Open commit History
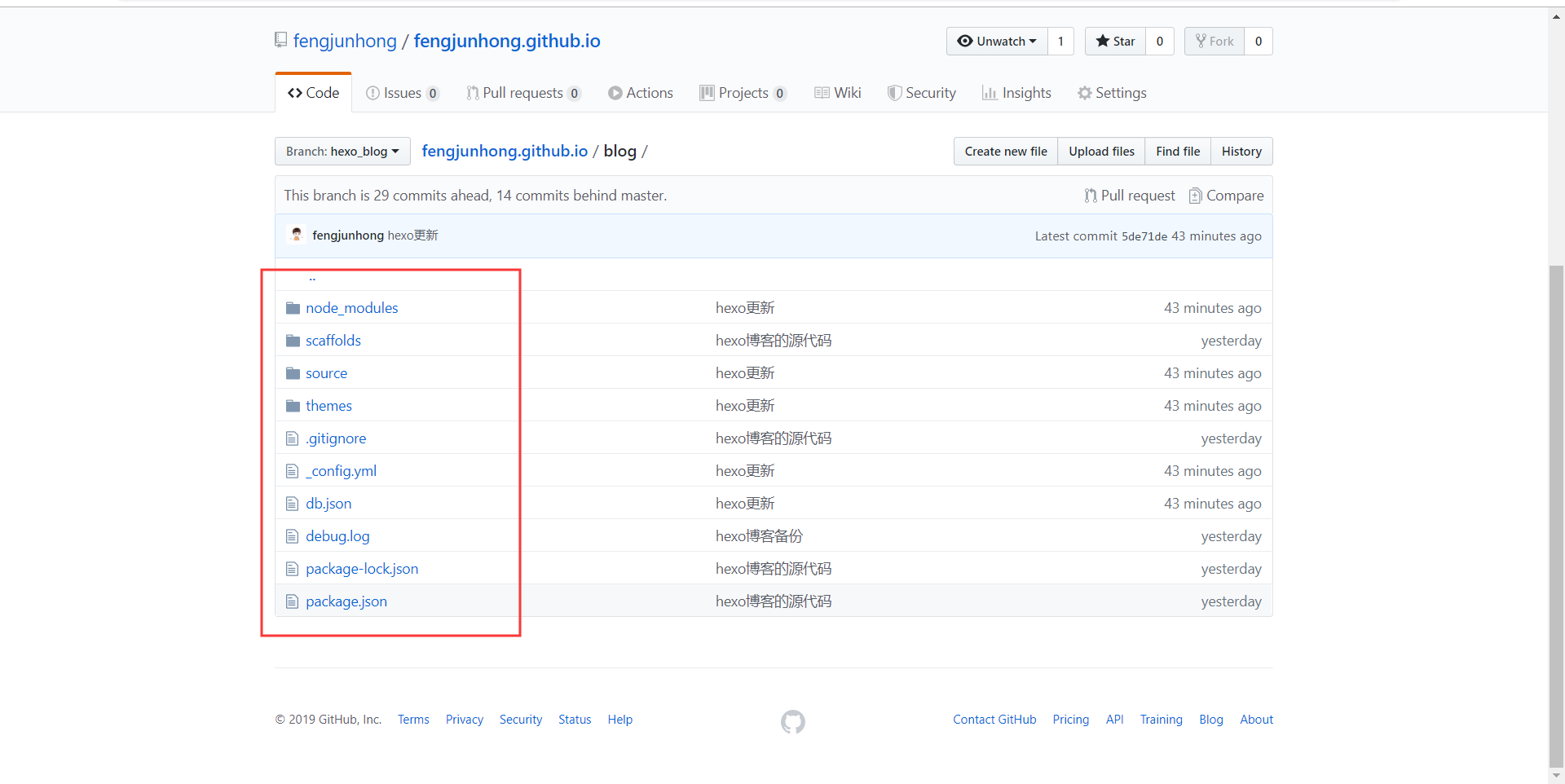Image resolution: width=1565 pixels, height=784 pixels. (1241, 152)
